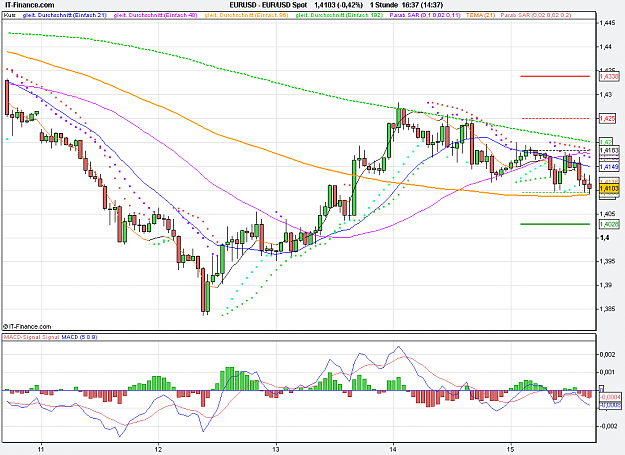Click the date label 15 on time axis
The height and width of the screenshot is (455, 625).
pos(511,449)
